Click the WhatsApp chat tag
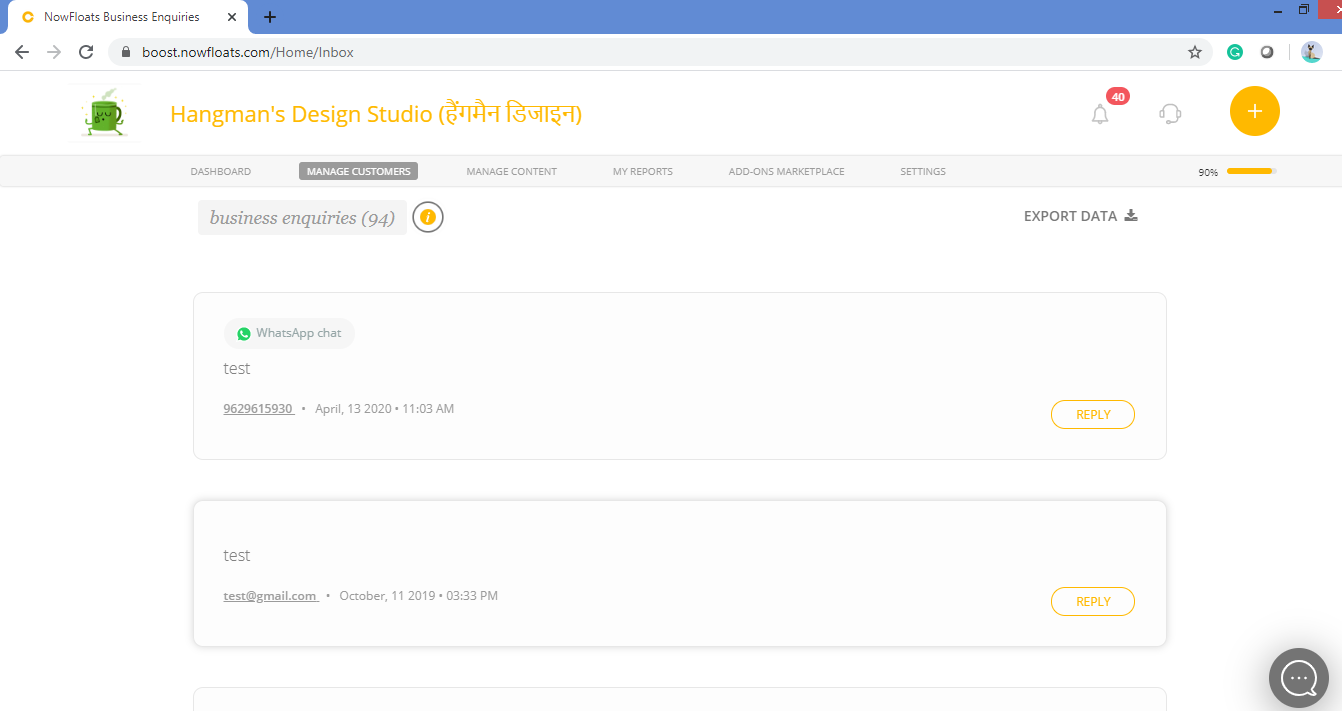The height and width of the screenshot is (711, 1342). point(289,333)
